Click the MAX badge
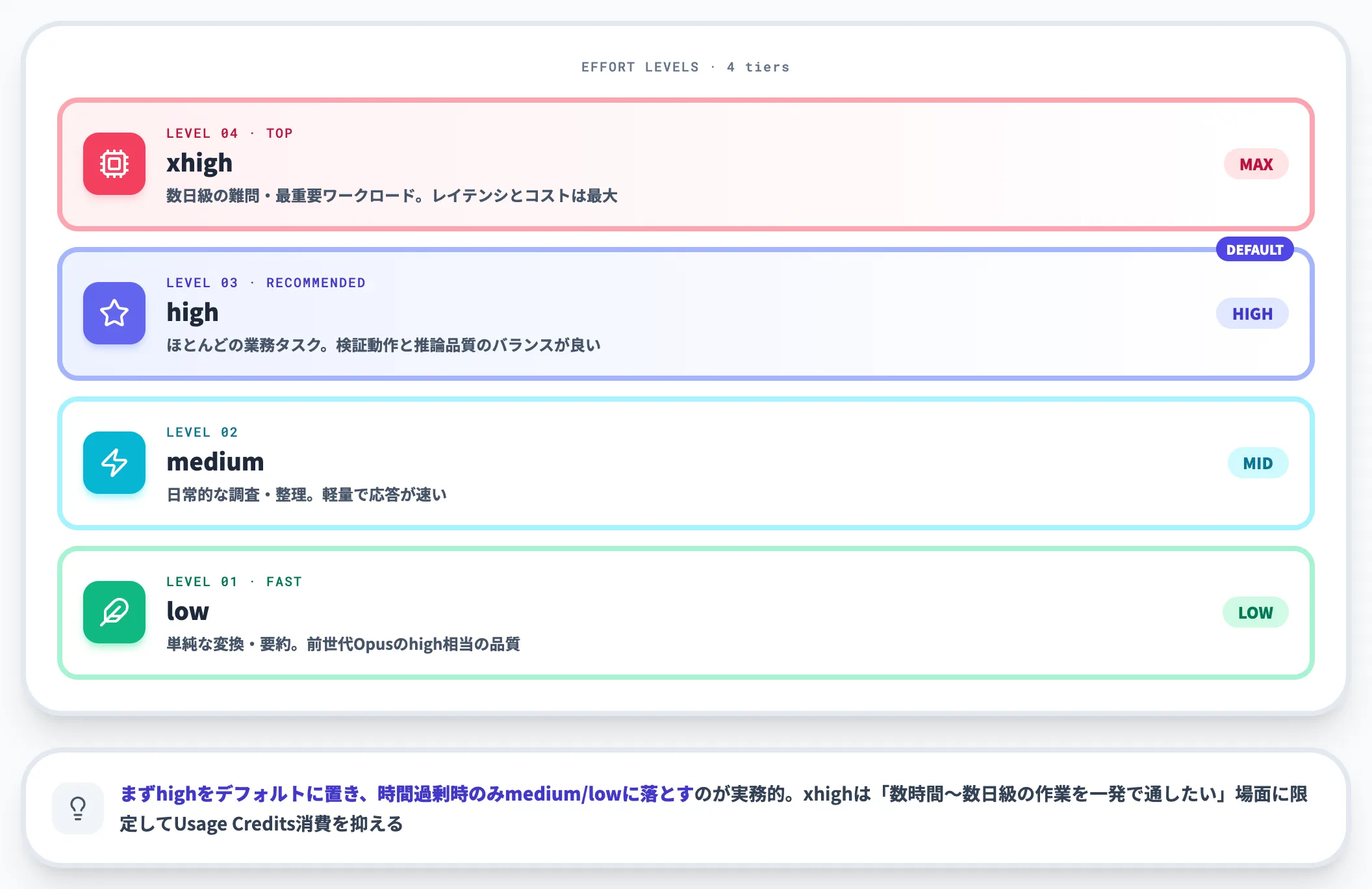The image size is (1372, 889). [x=1256, y=164]
